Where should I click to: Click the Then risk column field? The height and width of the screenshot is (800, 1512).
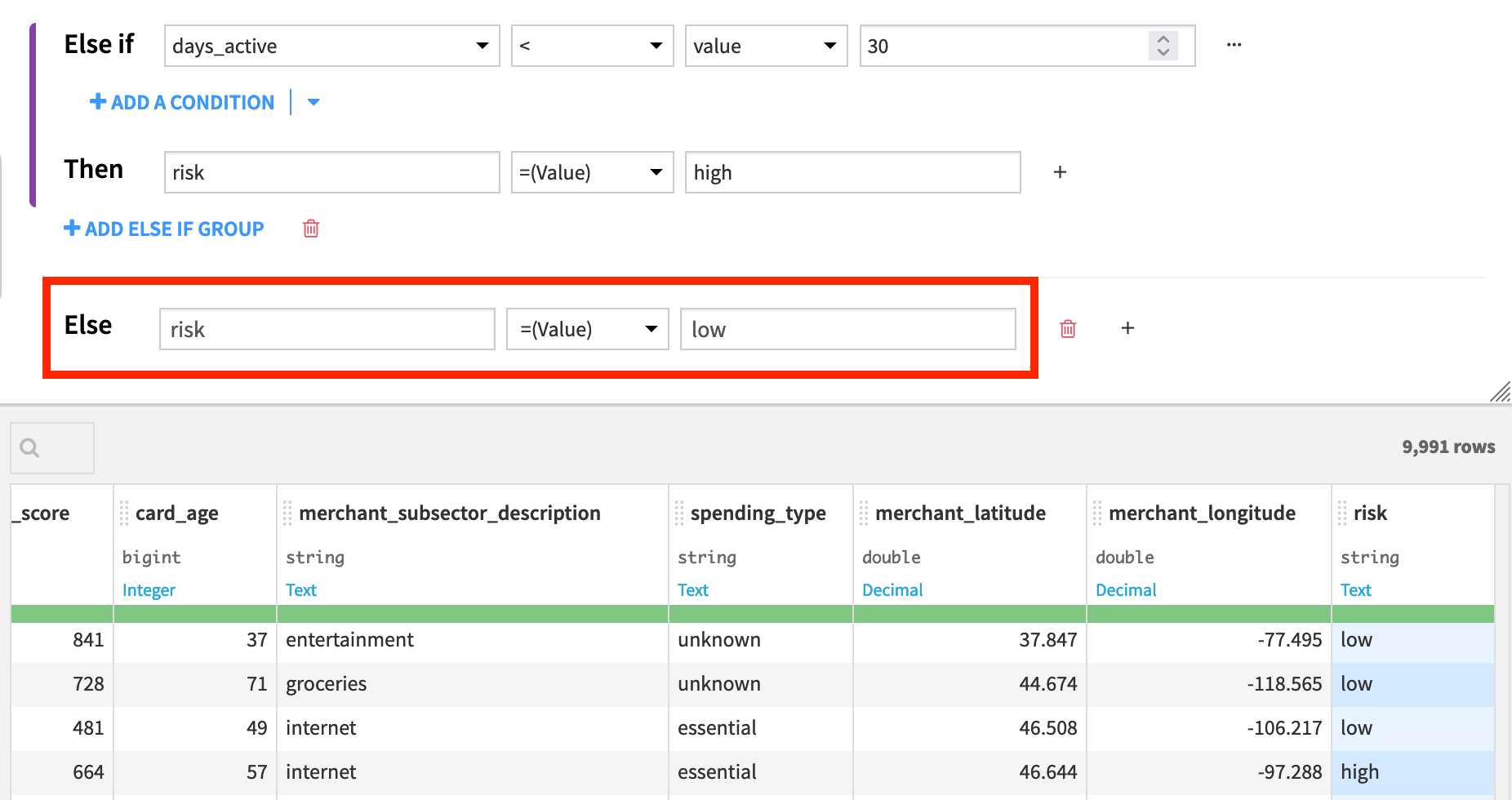331,172
